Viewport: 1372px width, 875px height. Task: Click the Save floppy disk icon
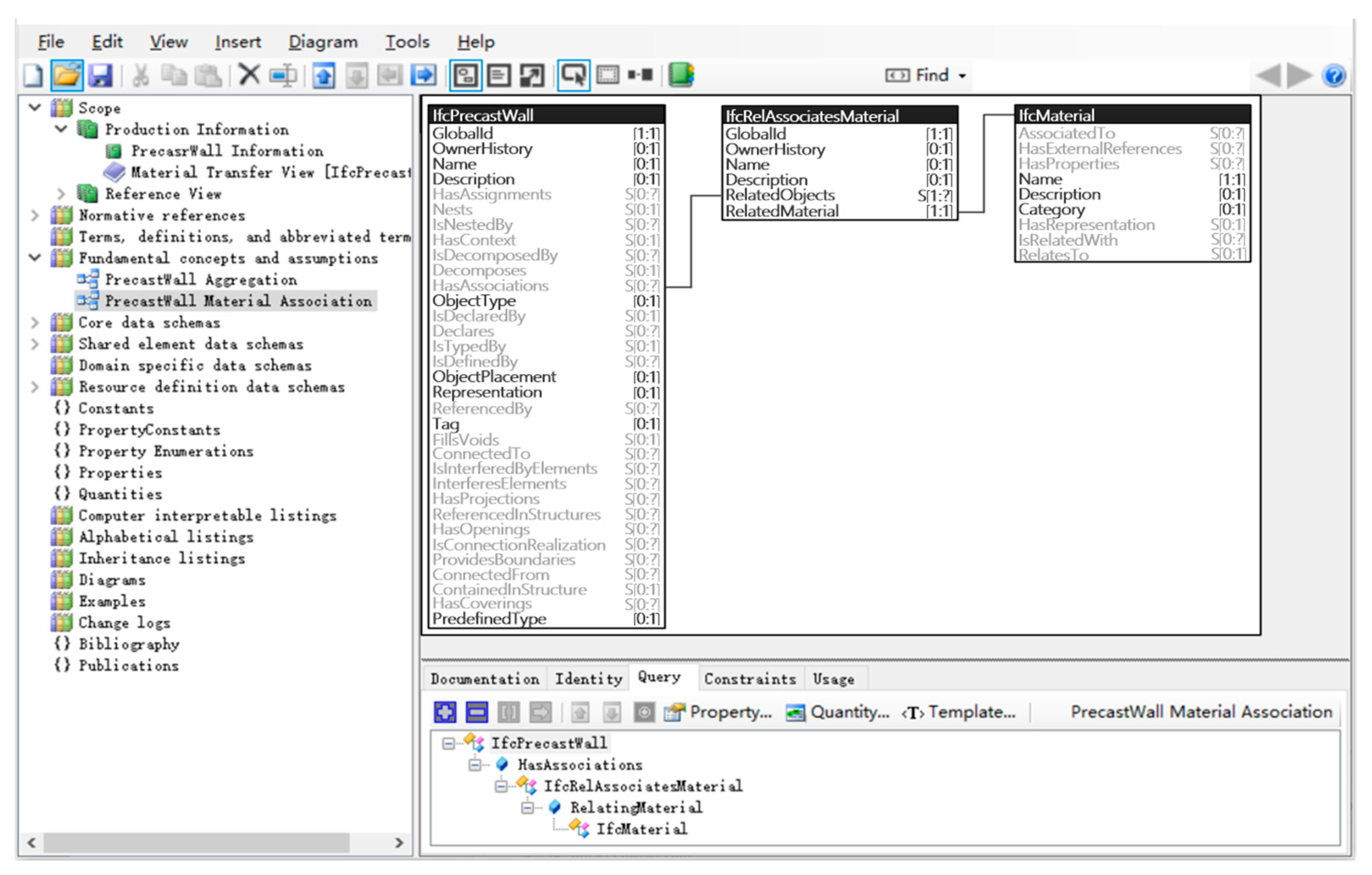[101, 75]
